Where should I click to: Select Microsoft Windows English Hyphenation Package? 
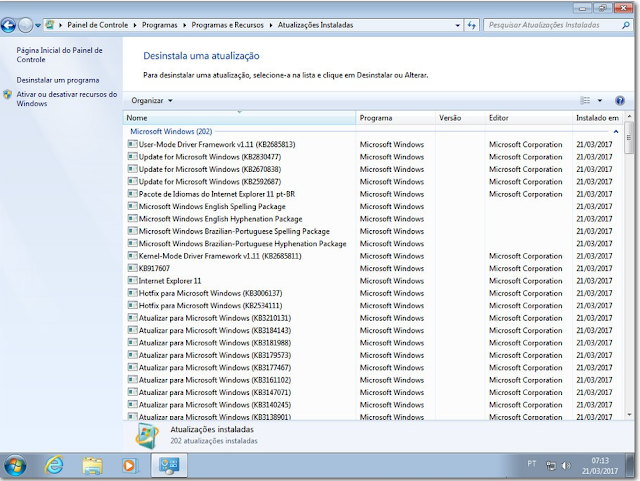click(373, 218)
